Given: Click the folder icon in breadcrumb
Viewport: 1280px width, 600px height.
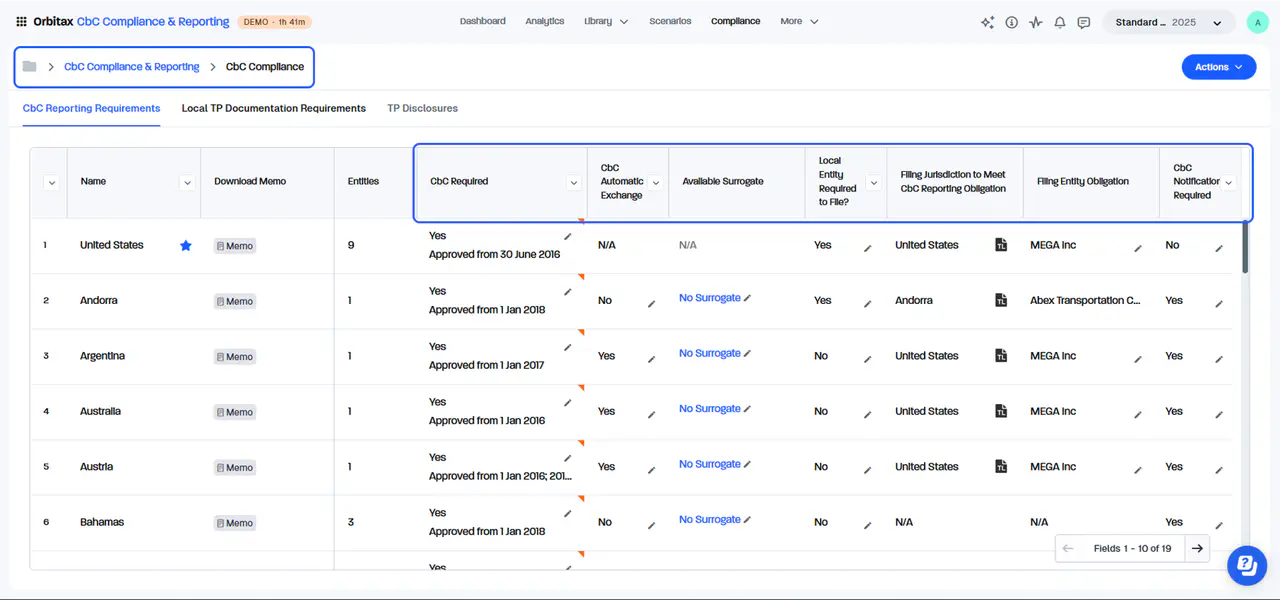Looking at the screenshot, I should (30, 66).
